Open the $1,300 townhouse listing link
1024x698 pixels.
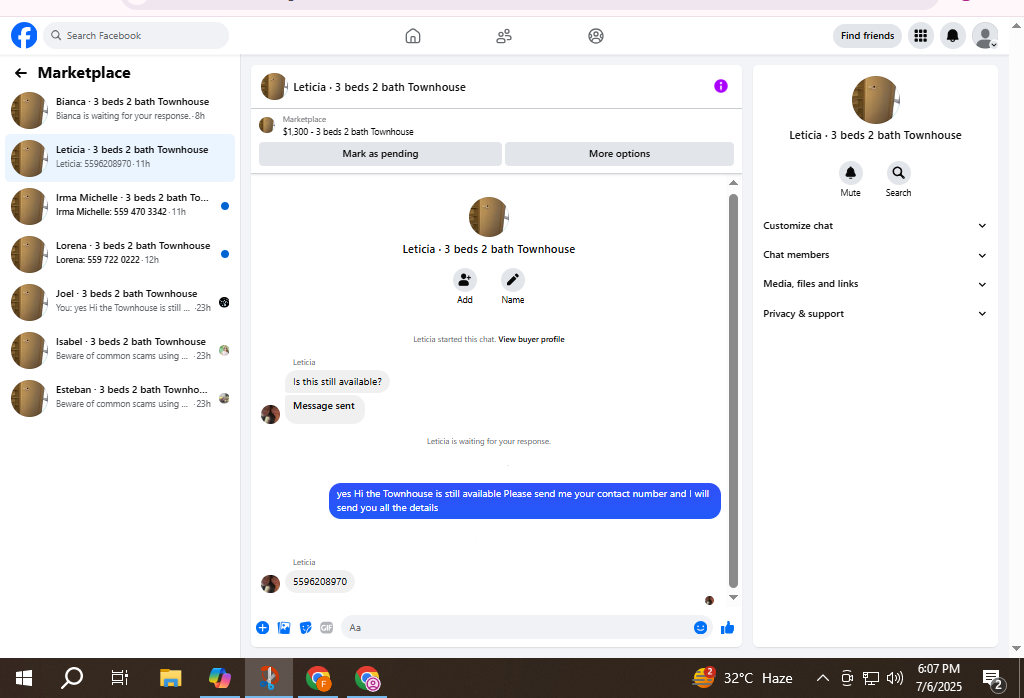[348, 132]
